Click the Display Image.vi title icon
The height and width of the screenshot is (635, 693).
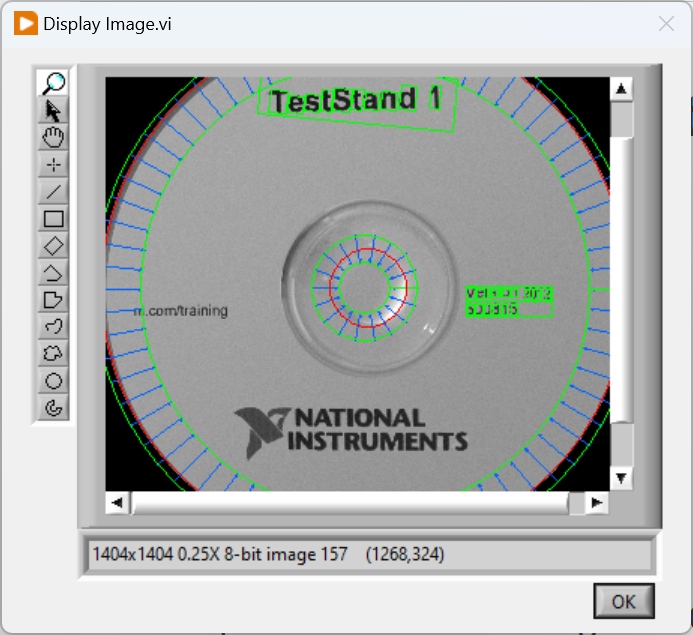click(26, 23)
